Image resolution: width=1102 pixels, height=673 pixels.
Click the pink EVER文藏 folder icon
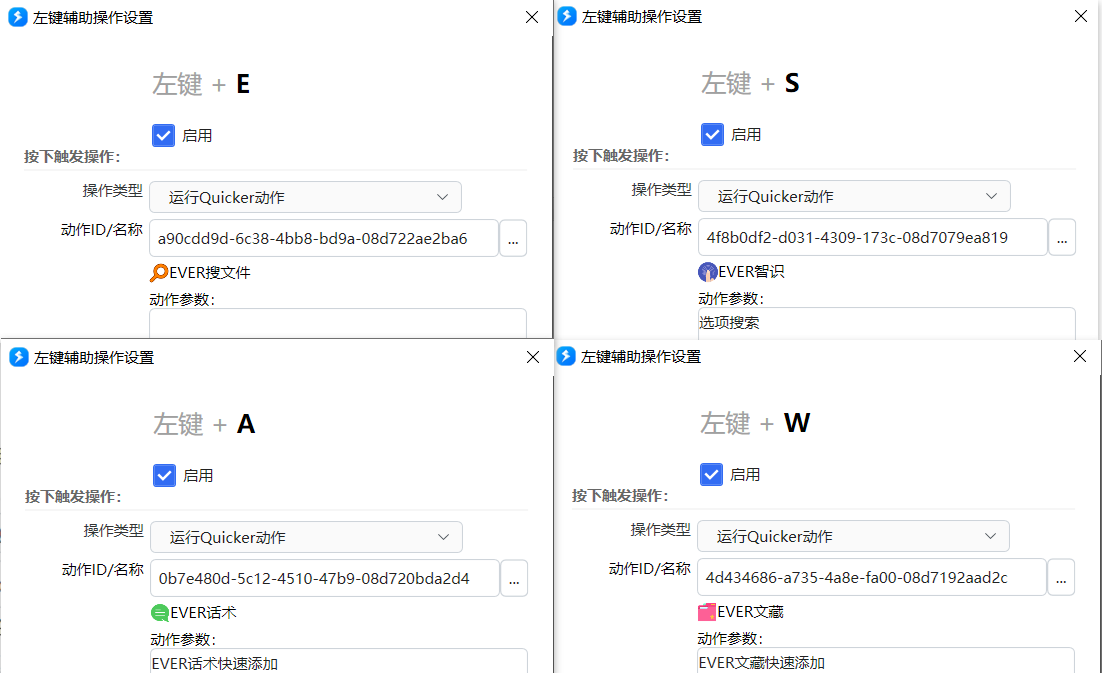[x=707, y=612]
